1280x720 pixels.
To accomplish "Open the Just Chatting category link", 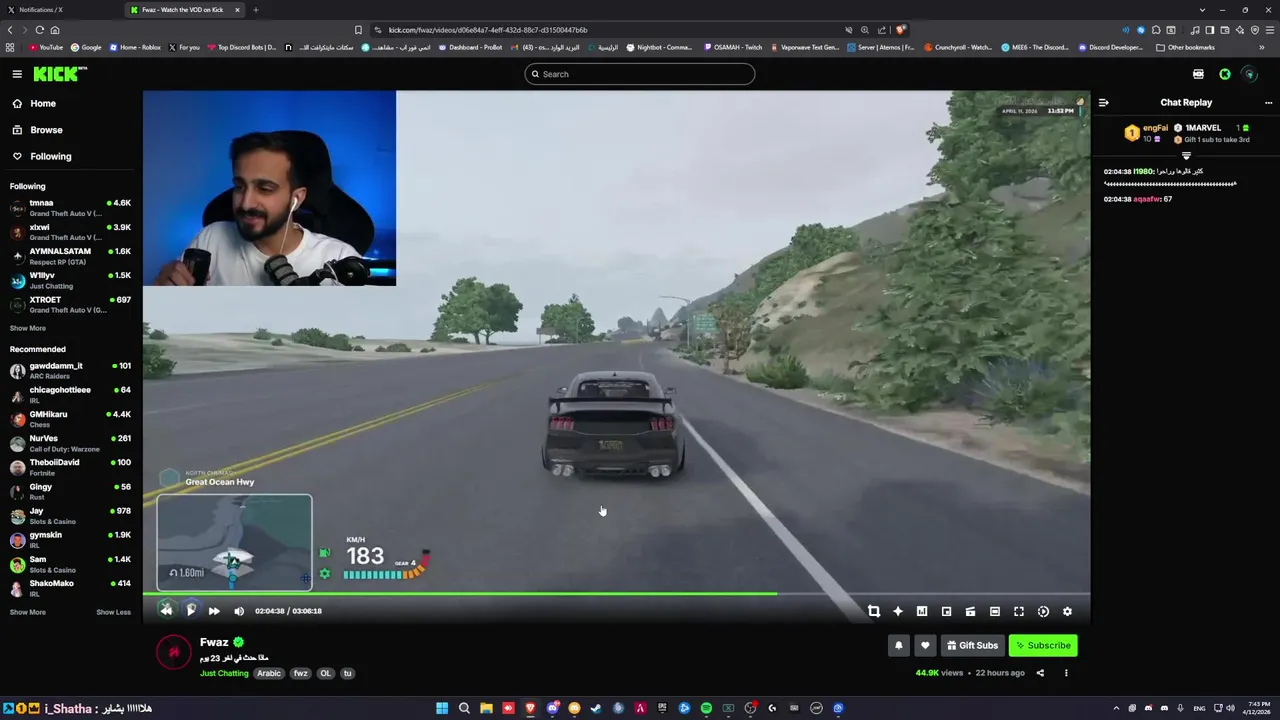I will click(x=224, y=673).
